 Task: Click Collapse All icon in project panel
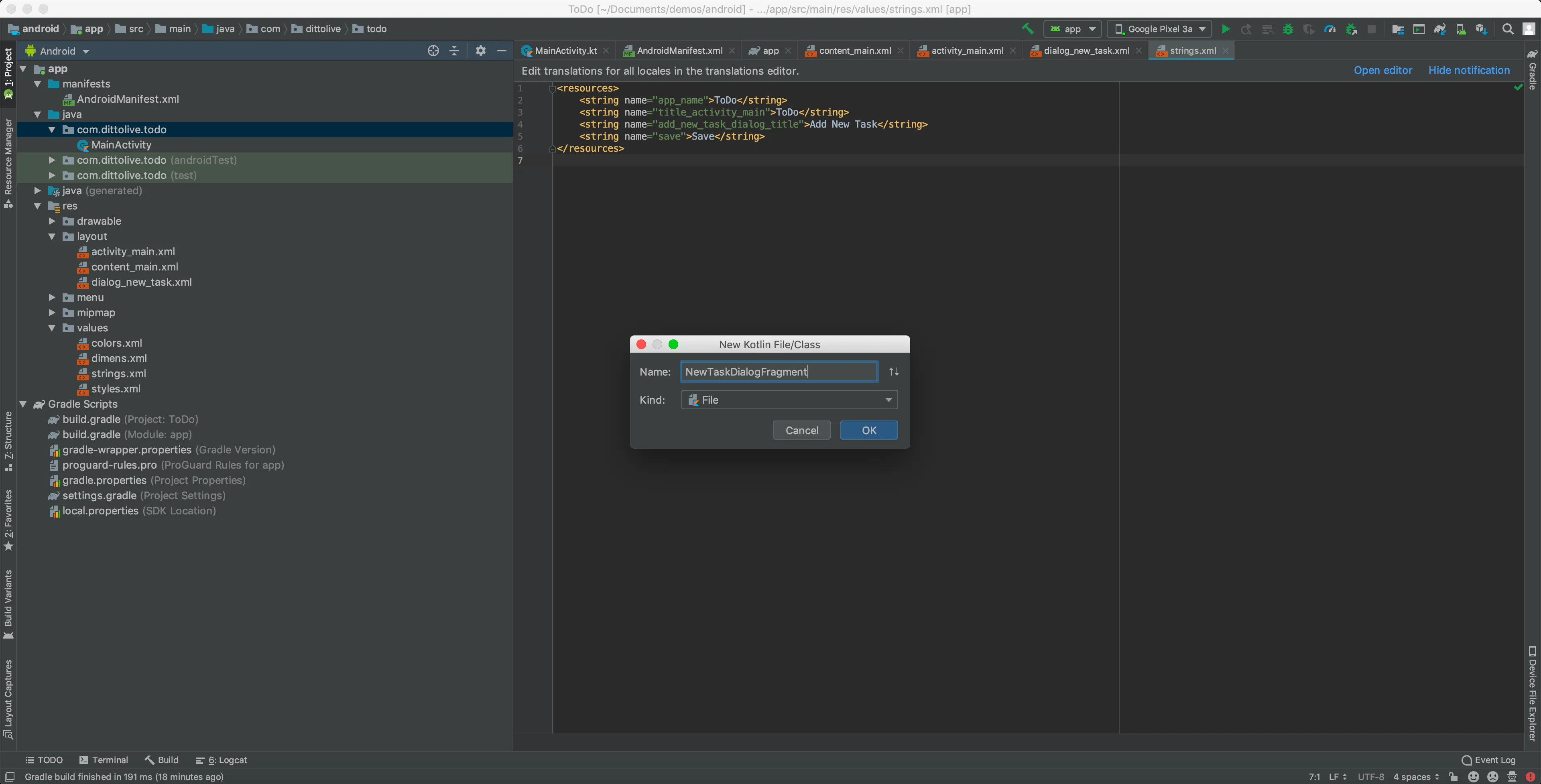click(455, 51)
